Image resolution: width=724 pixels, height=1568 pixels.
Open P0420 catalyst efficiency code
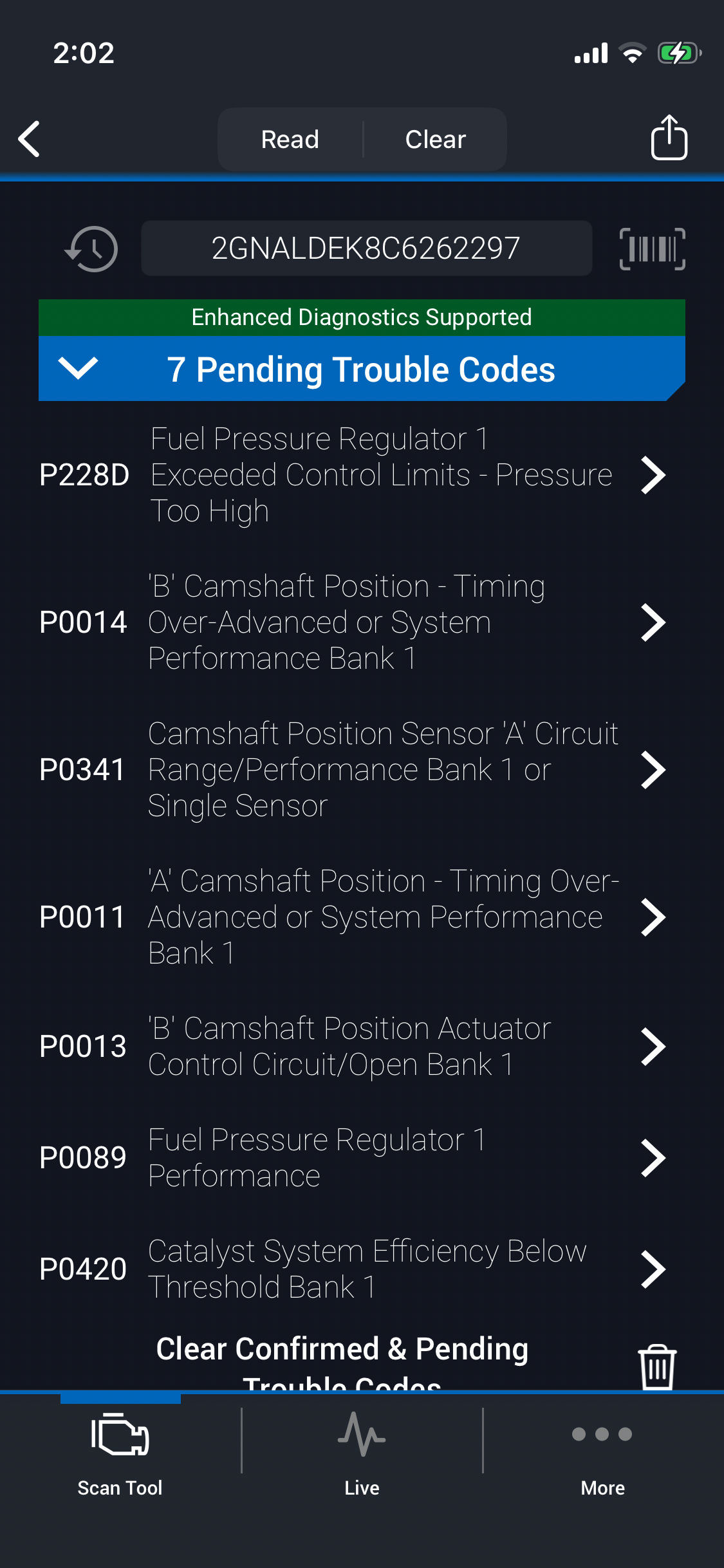653,1269
